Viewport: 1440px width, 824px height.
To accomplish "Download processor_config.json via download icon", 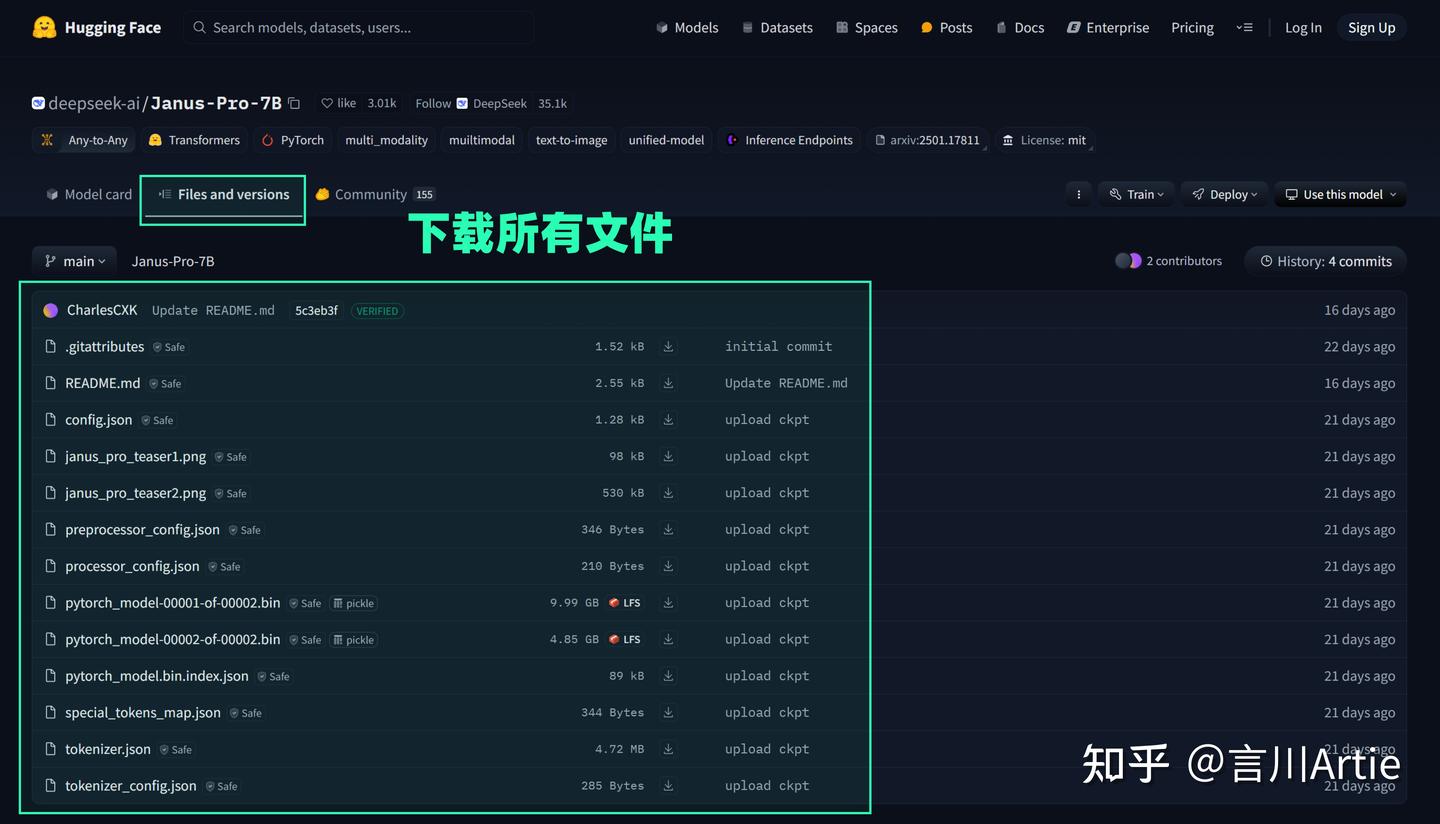I will pos(668,566).
